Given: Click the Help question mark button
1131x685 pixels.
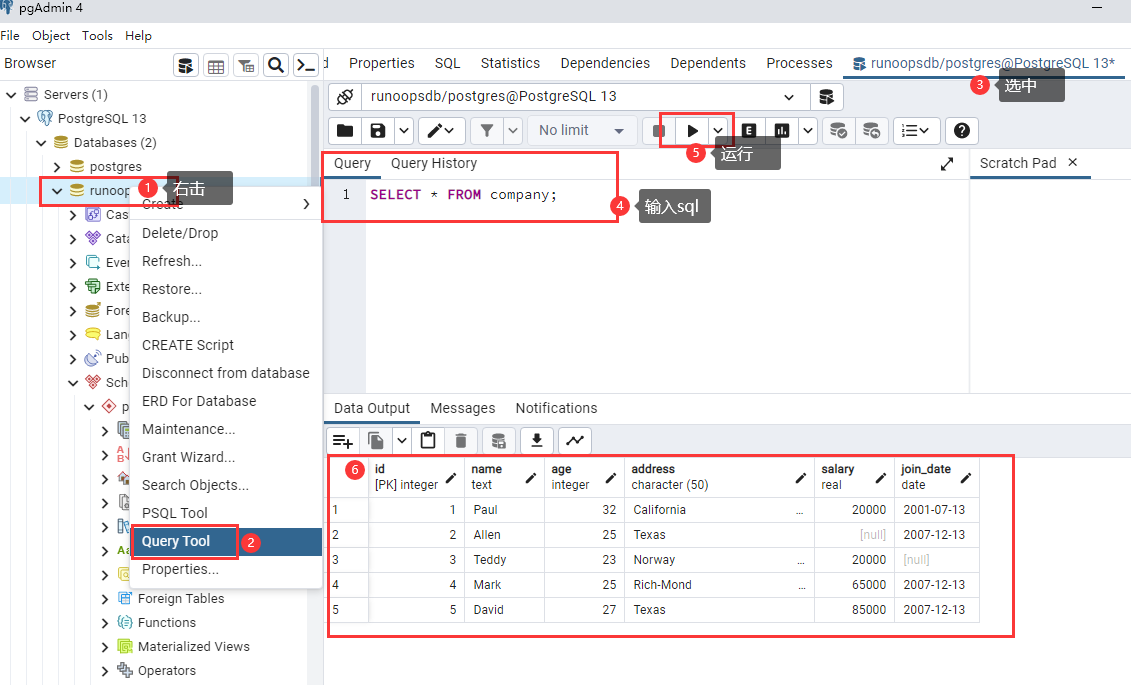Looking at the screenshot, I should 961,130.
